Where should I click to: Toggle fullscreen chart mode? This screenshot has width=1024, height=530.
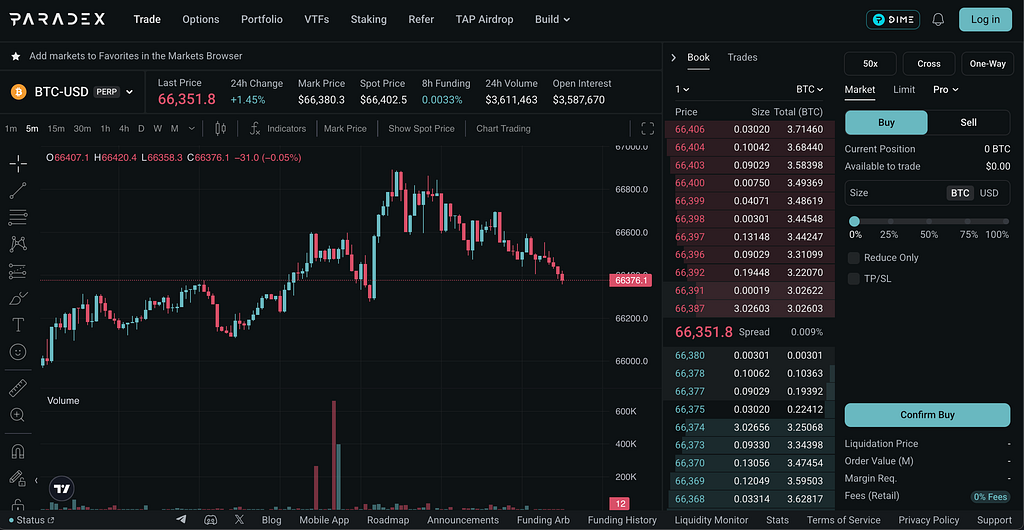tap(647, 129)
